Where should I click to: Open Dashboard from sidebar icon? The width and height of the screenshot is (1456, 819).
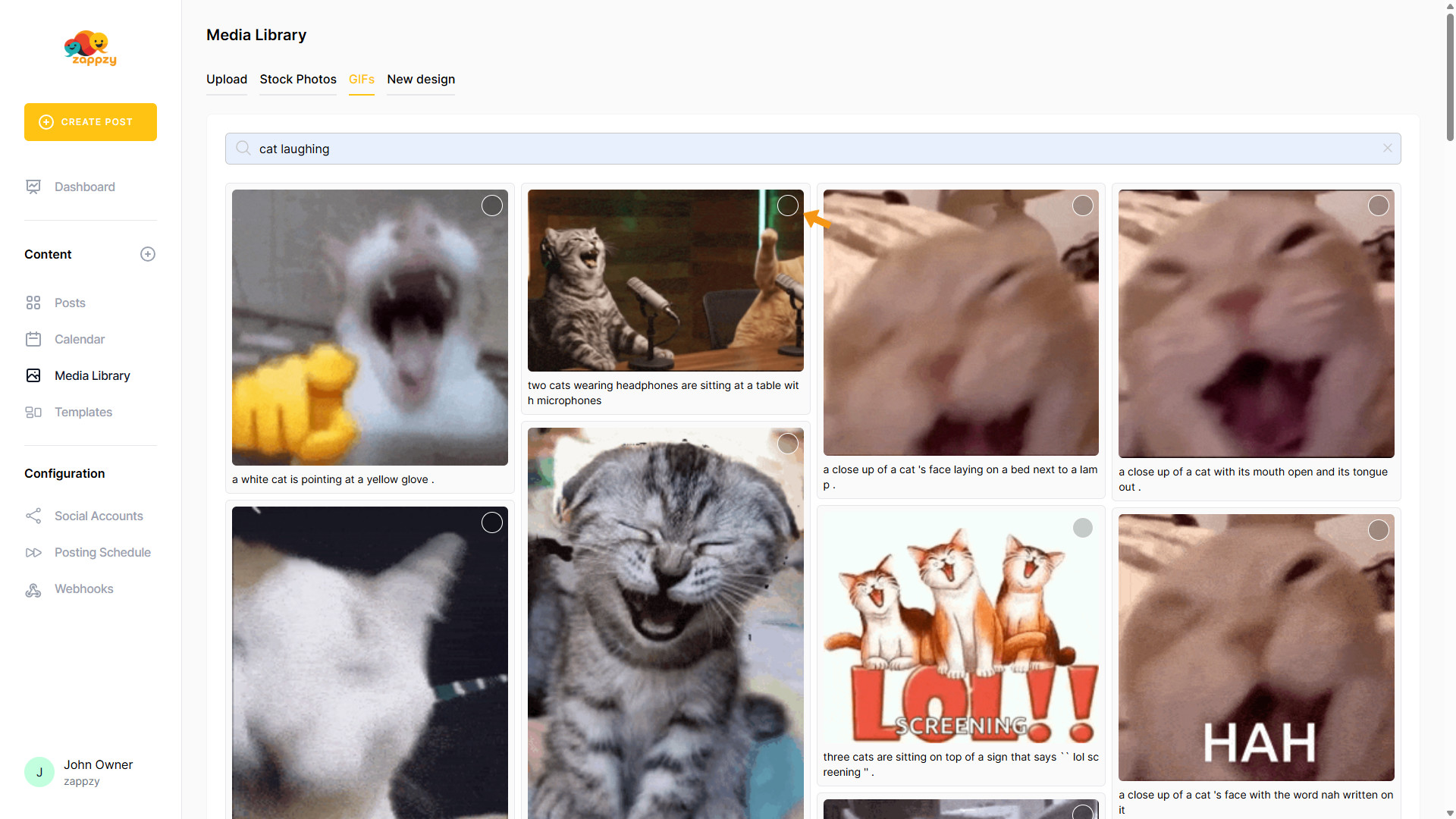click(x=33, y=187)
